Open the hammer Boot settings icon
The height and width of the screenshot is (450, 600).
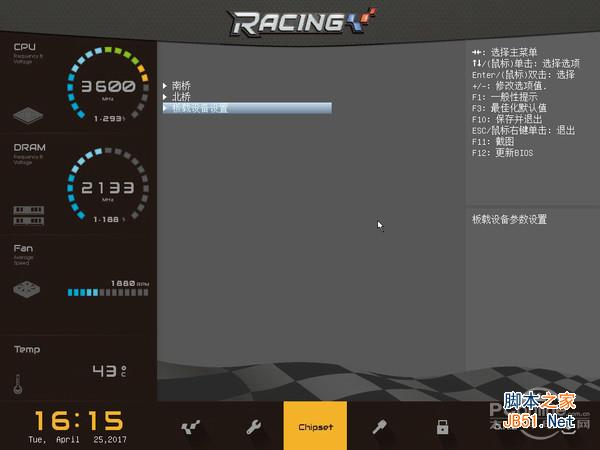(x=380, y=427)
